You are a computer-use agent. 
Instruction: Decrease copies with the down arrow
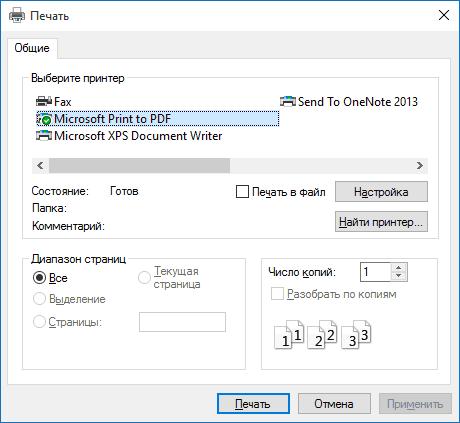399,276
